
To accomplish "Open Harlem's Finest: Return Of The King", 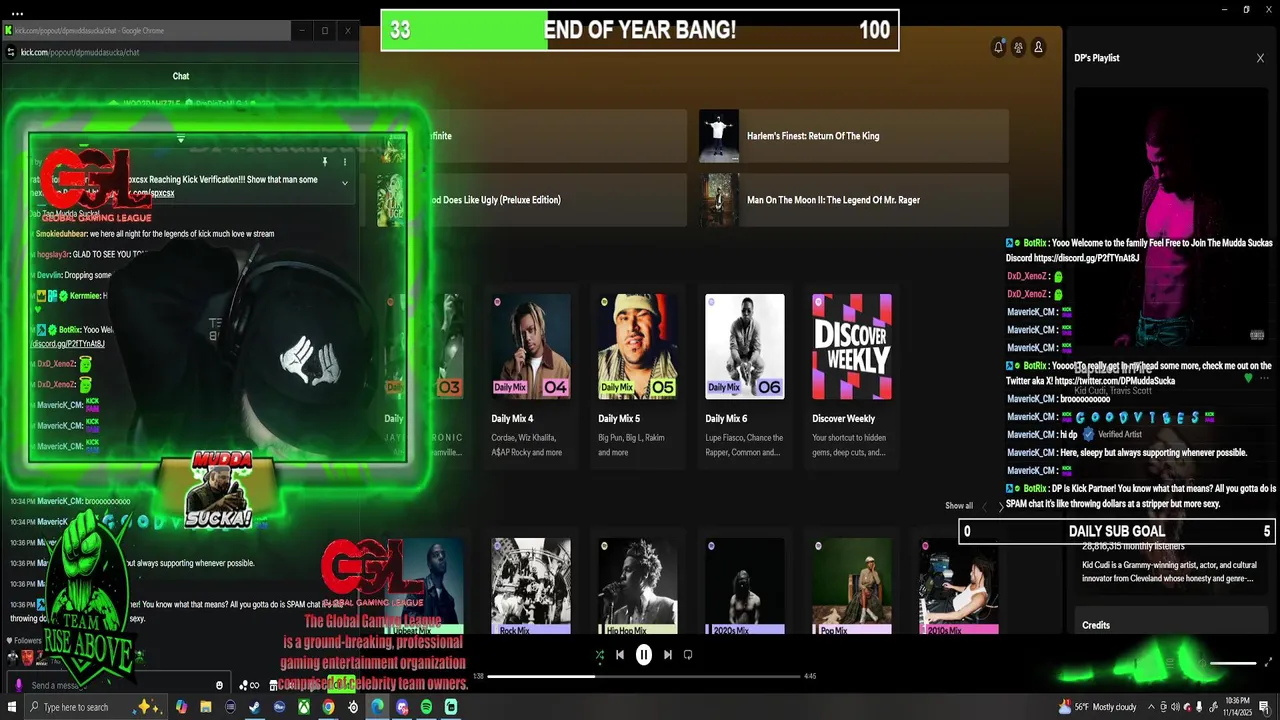I will (x=853, y=136).
